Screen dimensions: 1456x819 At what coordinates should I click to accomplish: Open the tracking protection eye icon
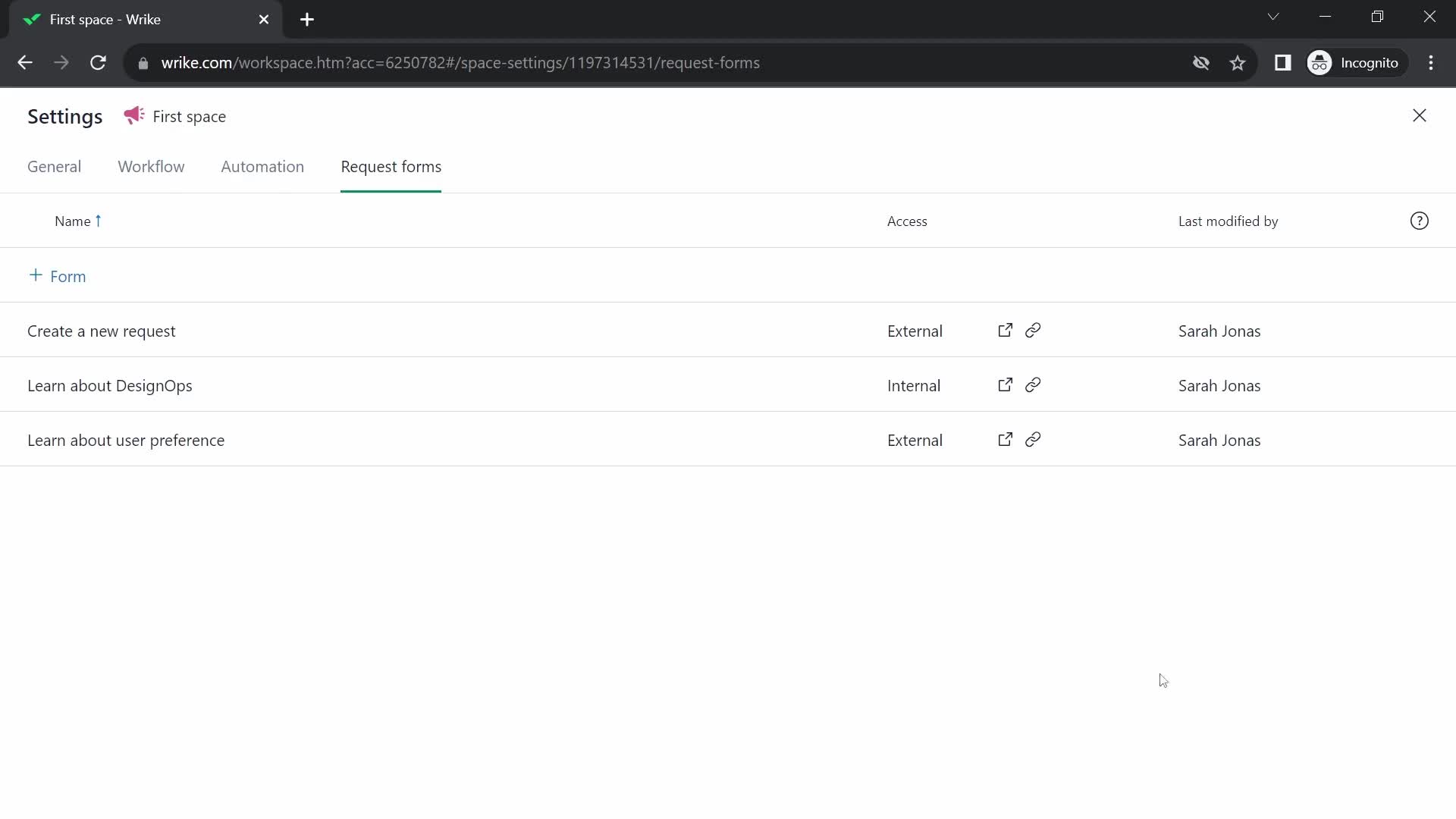(1200, 63)
